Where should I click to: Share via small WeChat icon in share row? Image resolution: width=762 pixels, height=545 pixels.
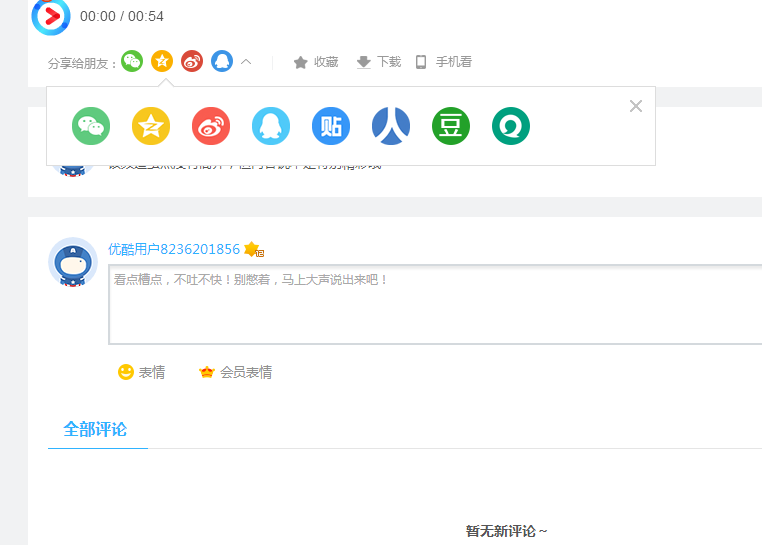pos(132,61)
